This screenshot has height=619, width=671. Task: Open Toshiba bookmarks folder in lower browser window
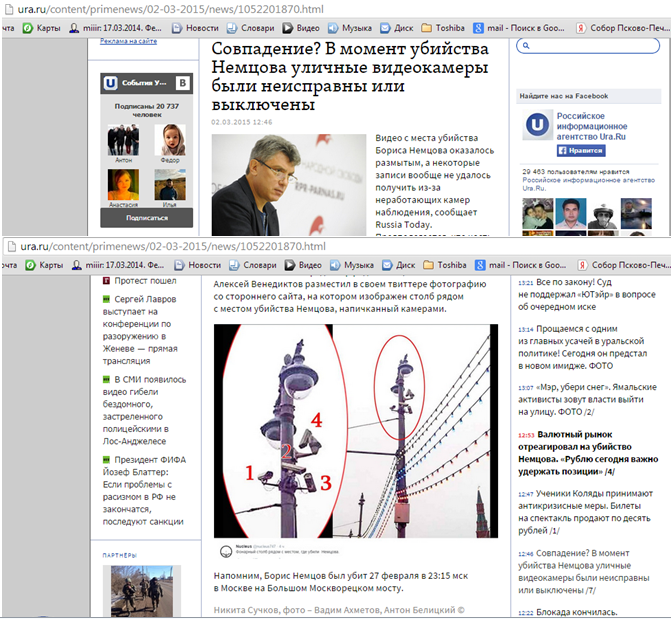(x=445, y=265)
